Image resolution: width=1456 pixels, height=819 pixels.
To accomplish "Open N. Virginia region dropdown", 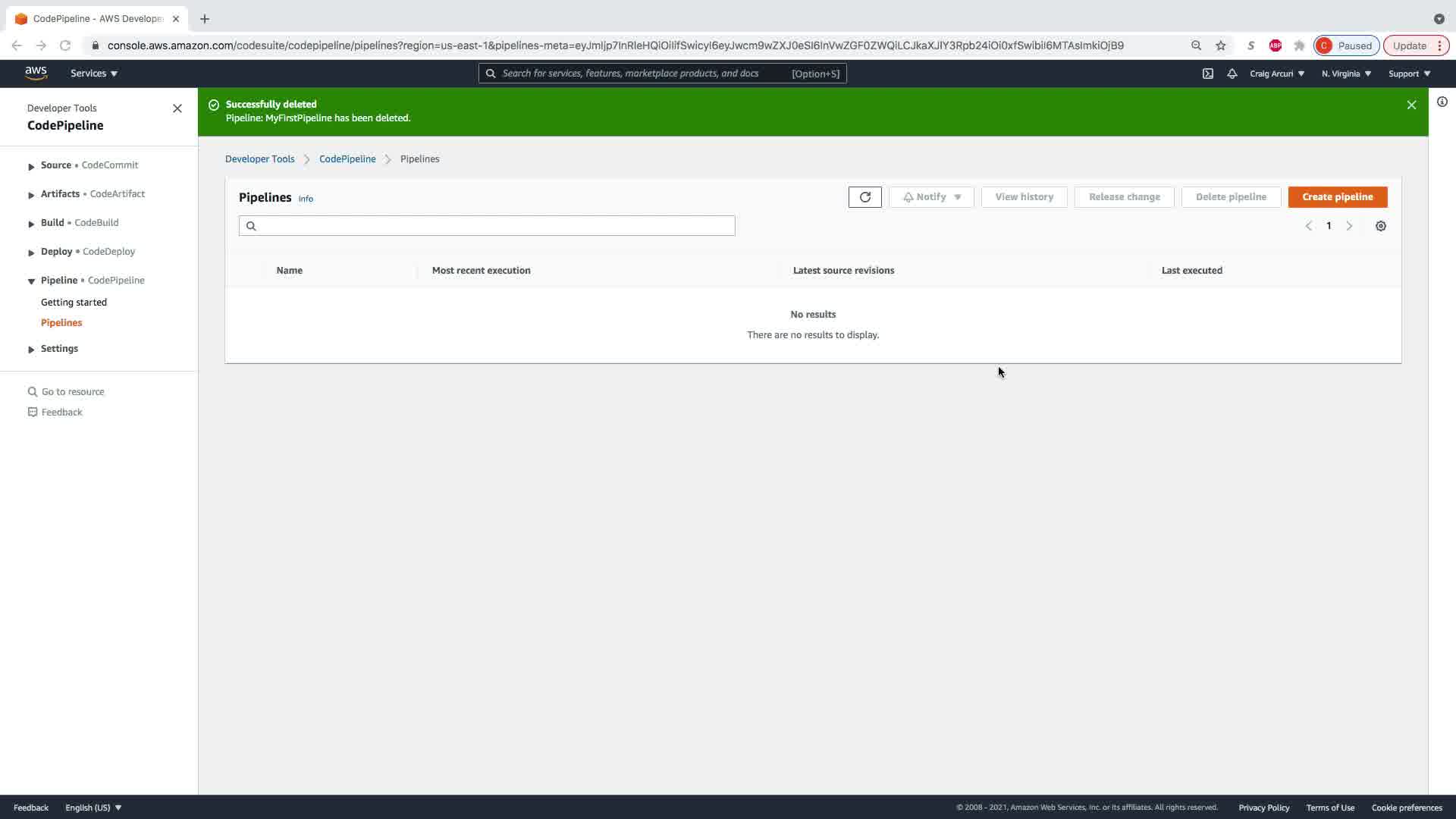I will click(x=1346, y=74).
